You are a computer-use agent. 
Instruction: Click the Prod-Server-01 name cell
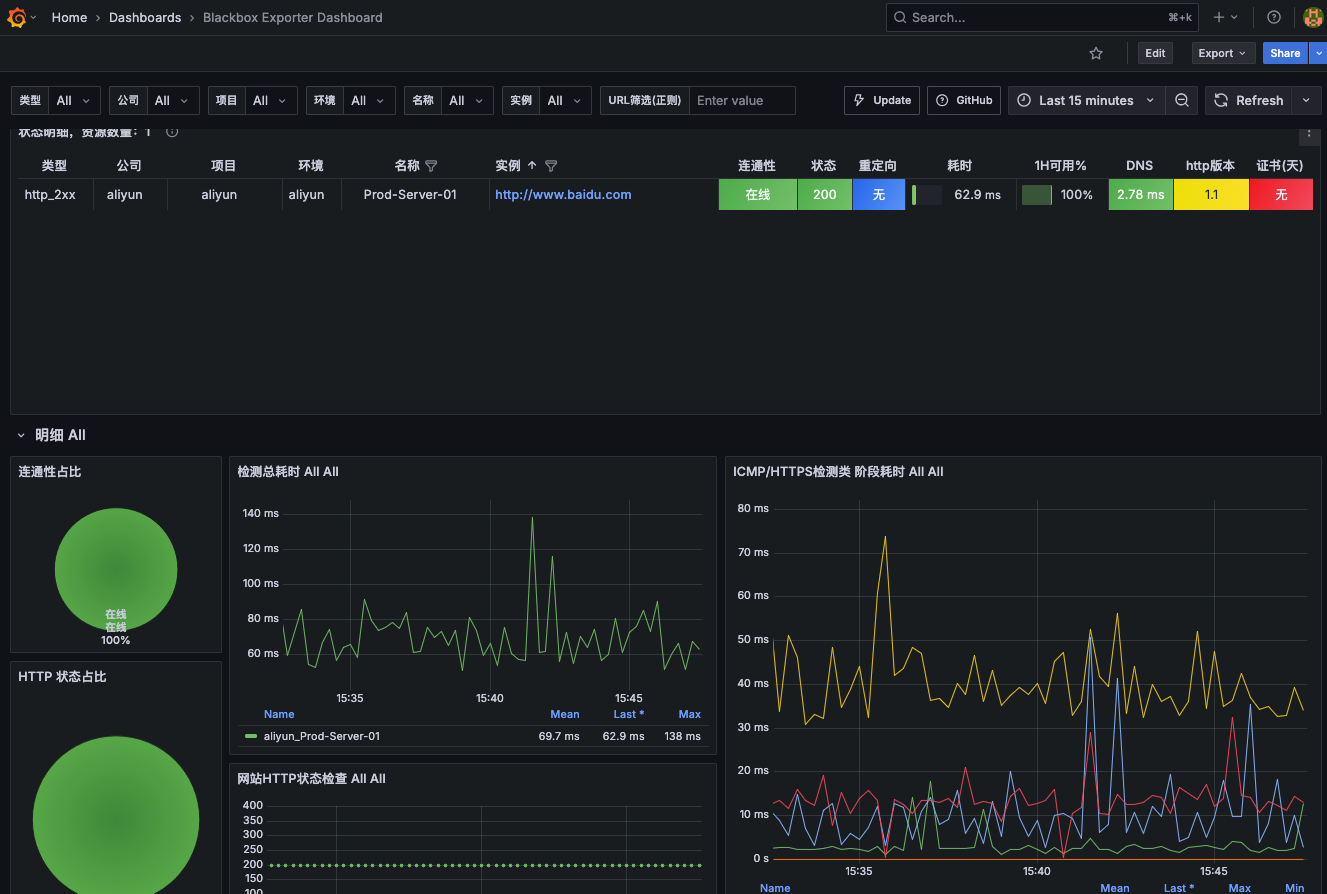coord(410,195)
